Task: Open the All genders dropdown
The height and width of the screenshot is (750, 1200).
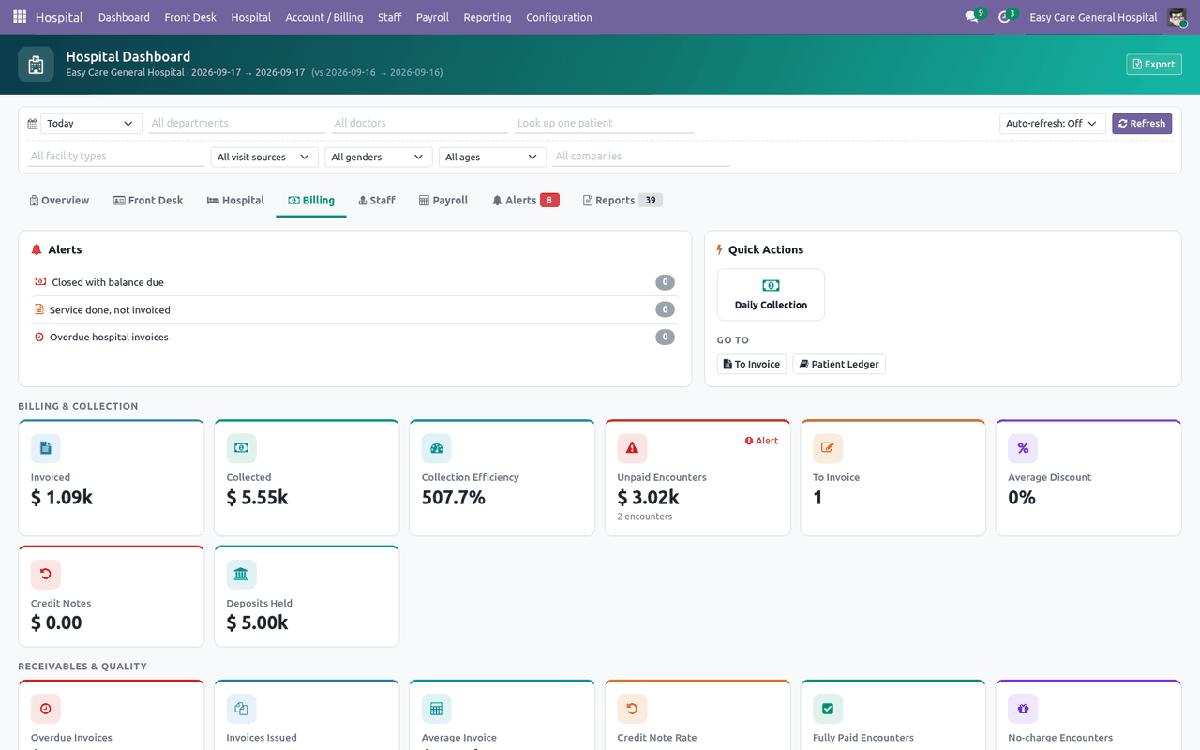Action: click(x=378, y=157)
